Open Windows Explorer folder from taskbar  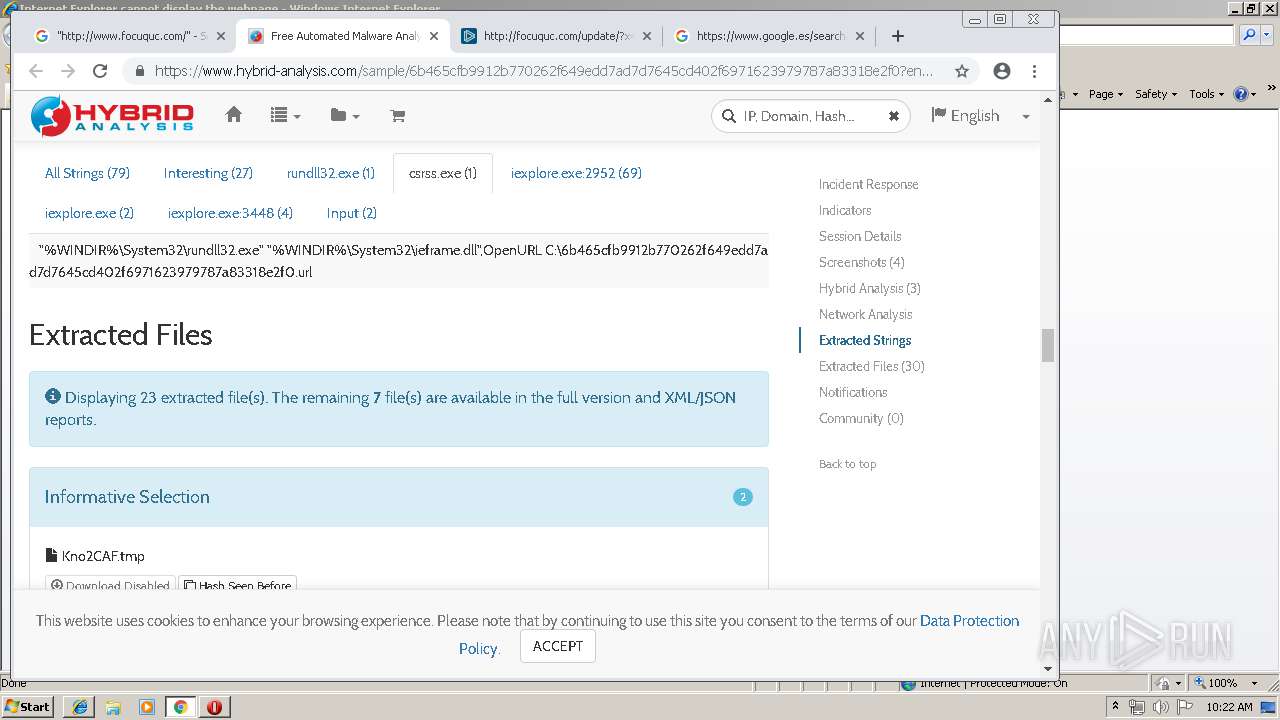113,707
